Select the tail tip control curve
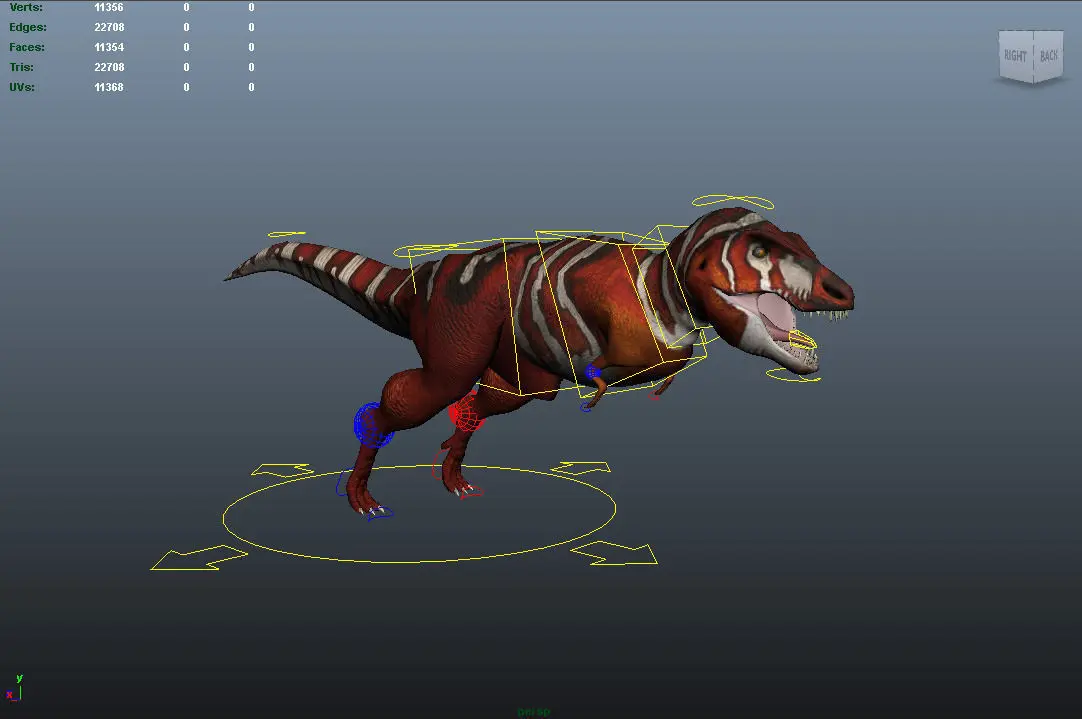This screenshot has height=719, width=1082. point(286,235)
